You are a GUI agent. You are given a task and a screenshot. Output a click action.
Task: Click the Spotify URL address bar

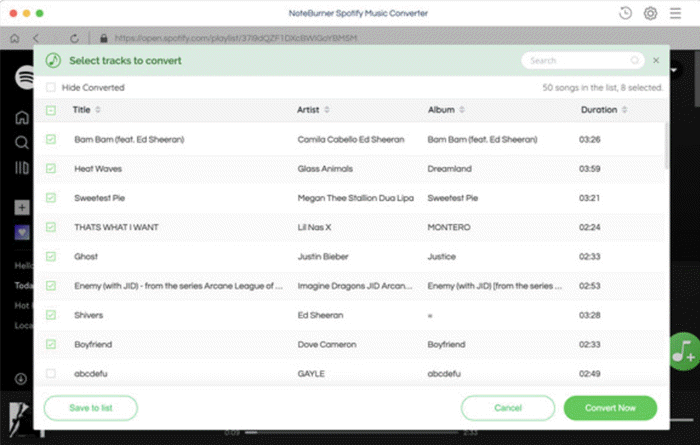point(236,38)
